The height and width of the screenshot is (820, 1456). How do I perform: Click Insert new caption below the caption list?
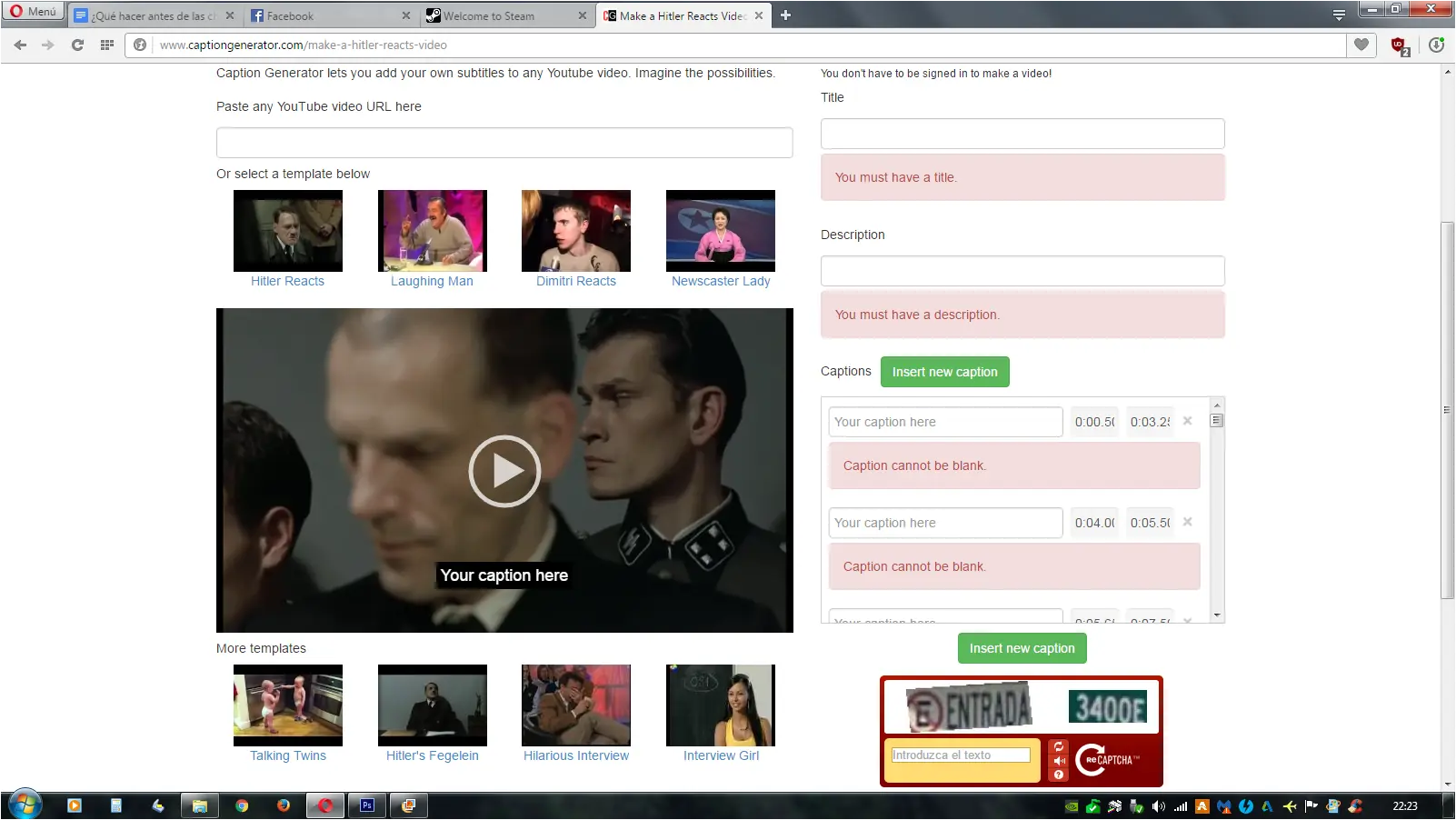point(1022,648)
